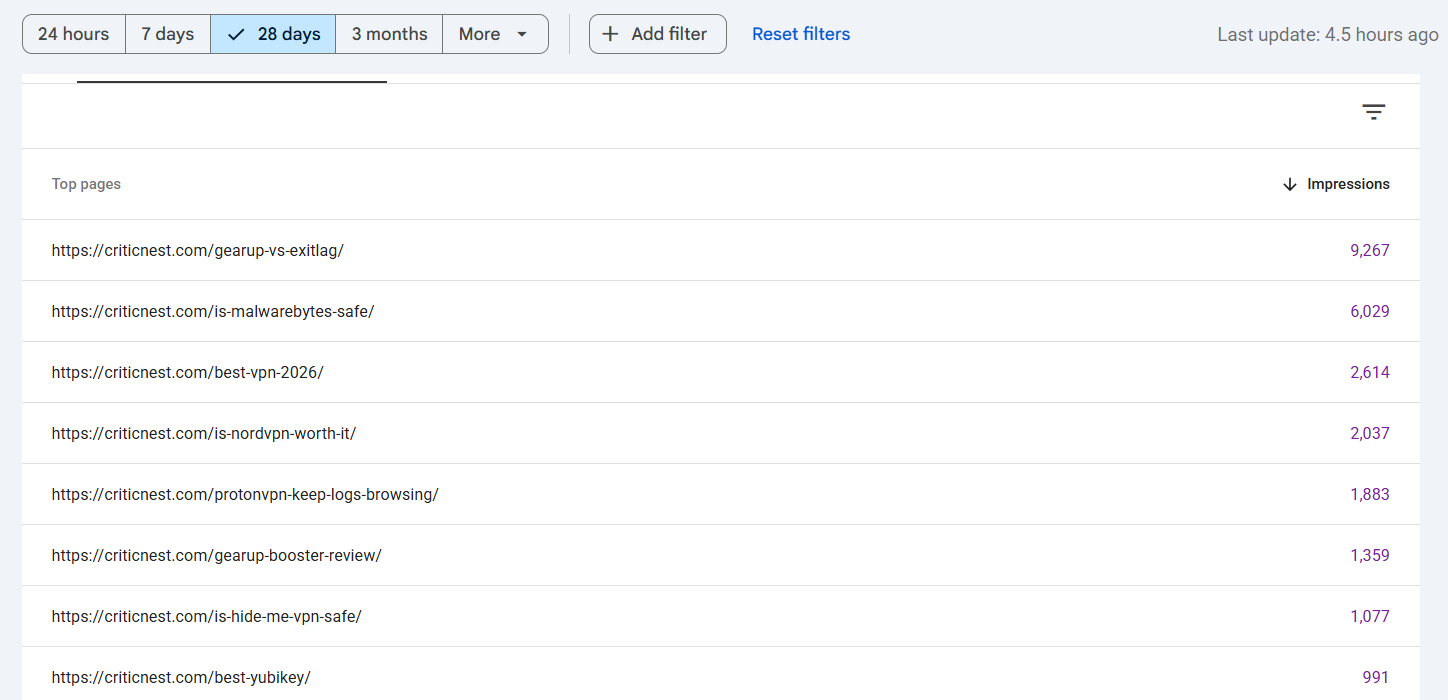Click the Add filter button

tap(658, 34)
